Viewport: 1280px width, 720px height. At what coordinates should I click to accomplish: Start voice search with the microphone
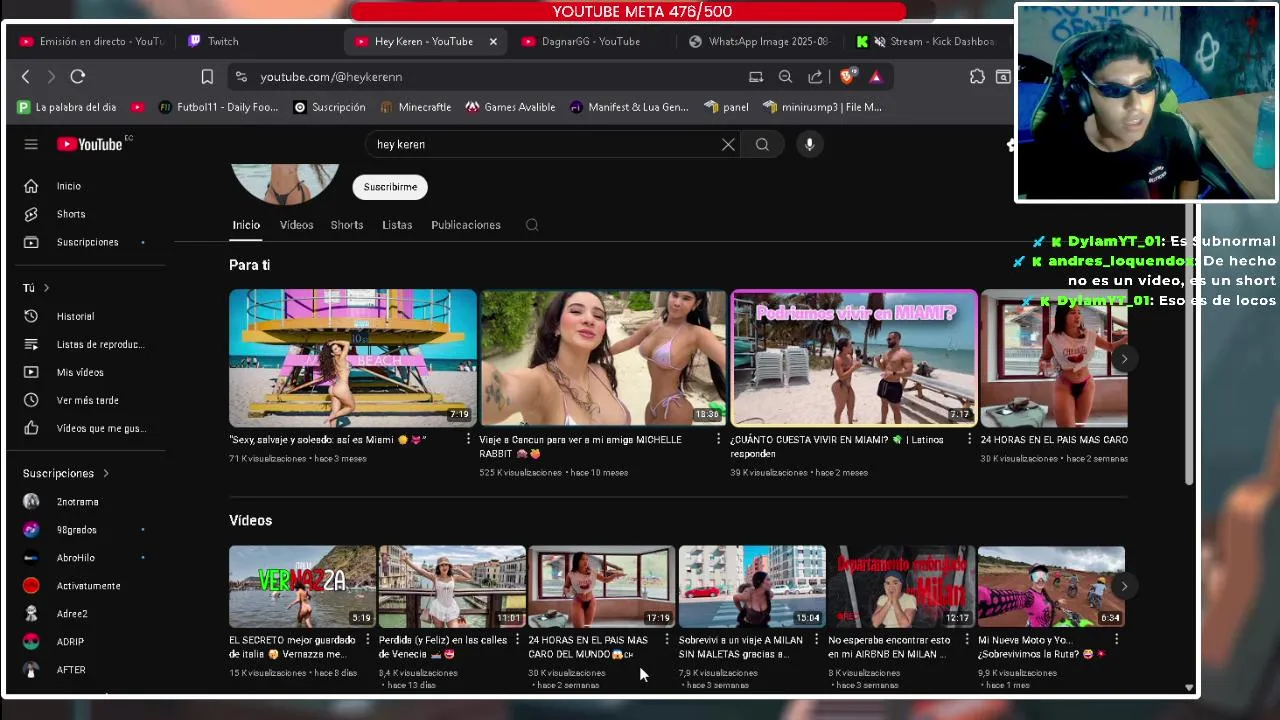coord(809,144)
